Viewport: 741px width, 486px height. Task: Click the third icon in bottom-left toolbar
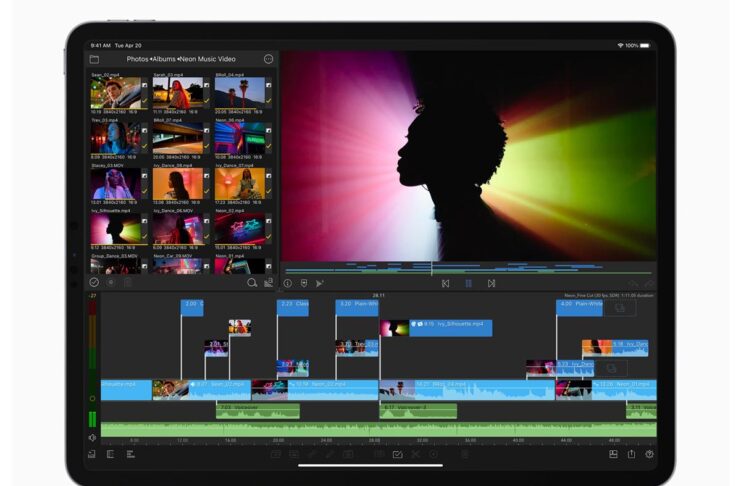click(130, 454)
